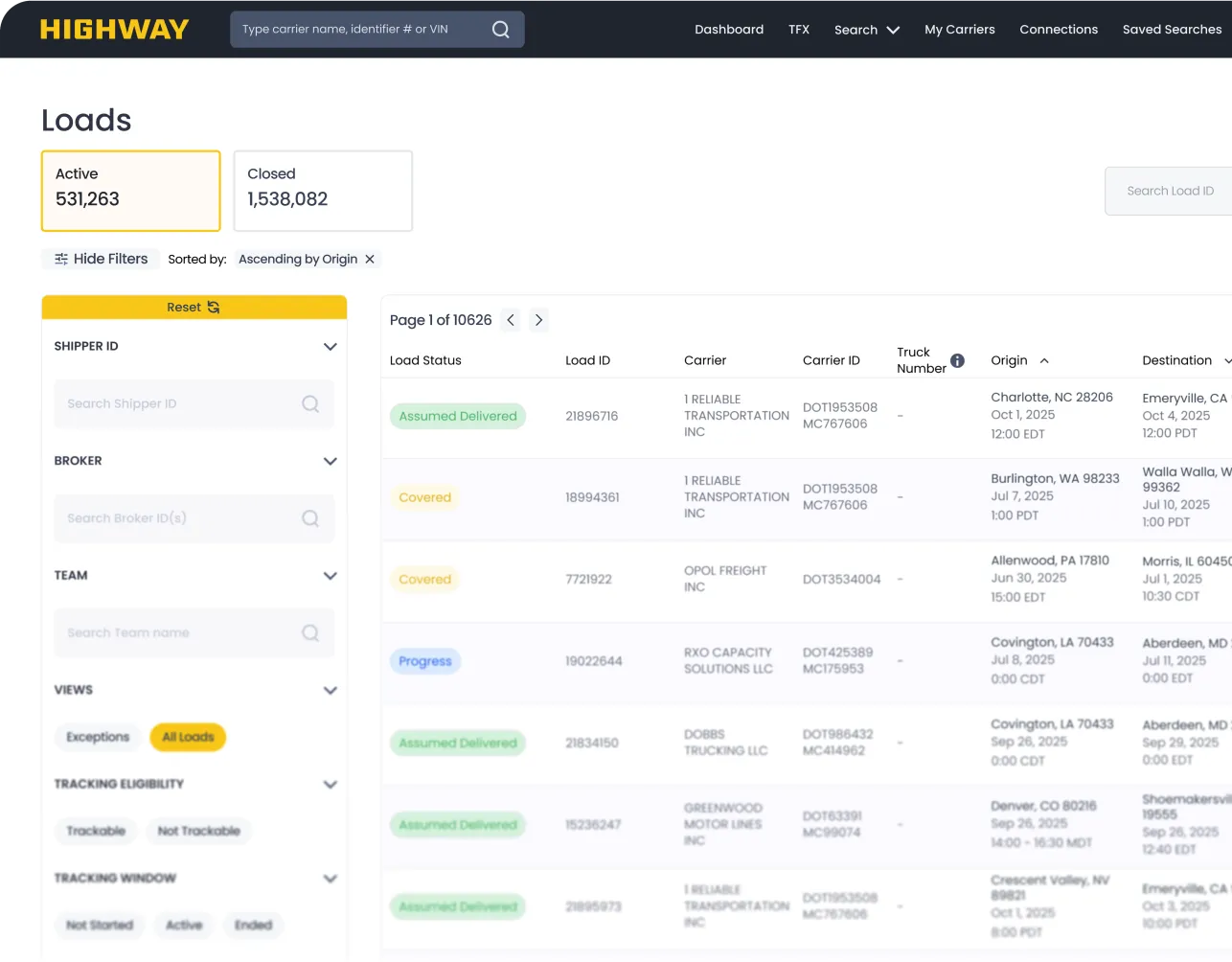Image resolution: width=1232 pixels, height=962 pixels.
Task: Click the magnifier in Search Shipper ID field
Action: pyautogui.click(x=310, y=403)
